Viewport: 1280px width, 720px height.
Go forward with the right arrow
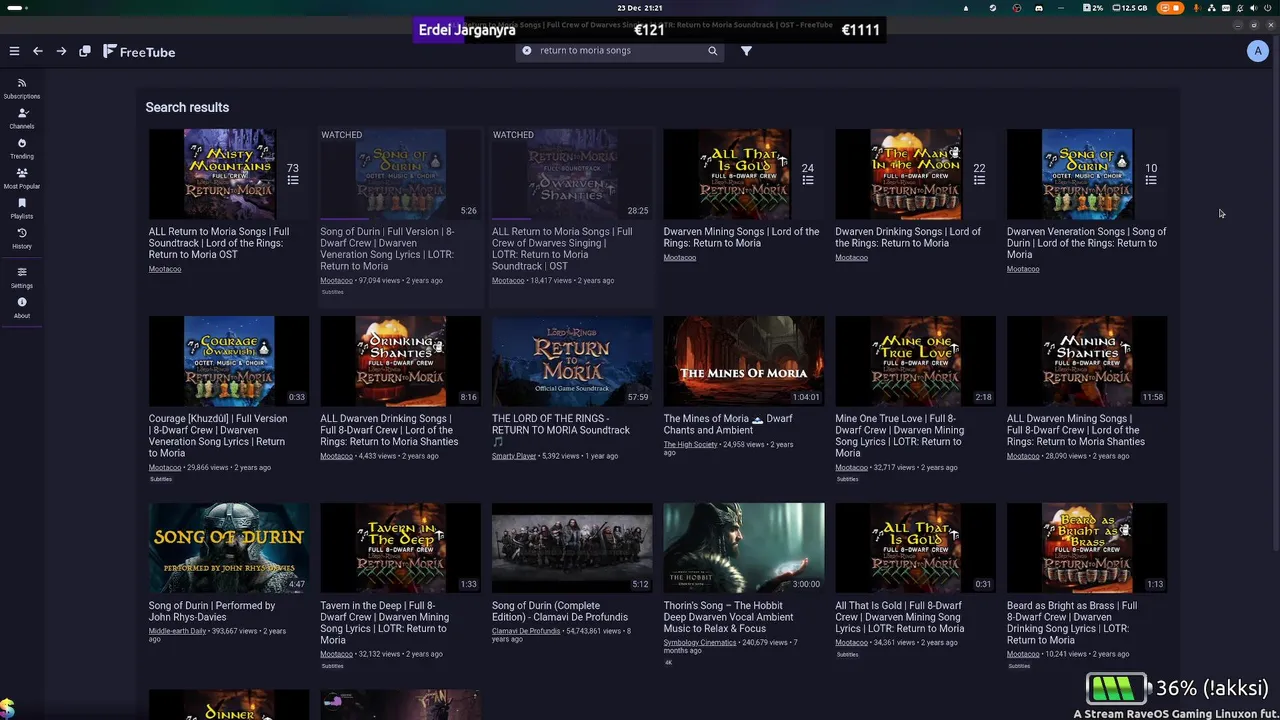tap(61, 51)
